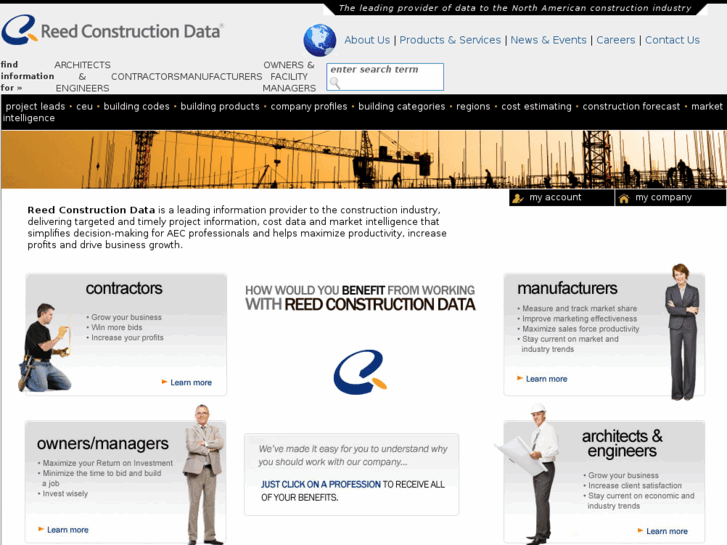Click the my company house icon

(624, 199)
